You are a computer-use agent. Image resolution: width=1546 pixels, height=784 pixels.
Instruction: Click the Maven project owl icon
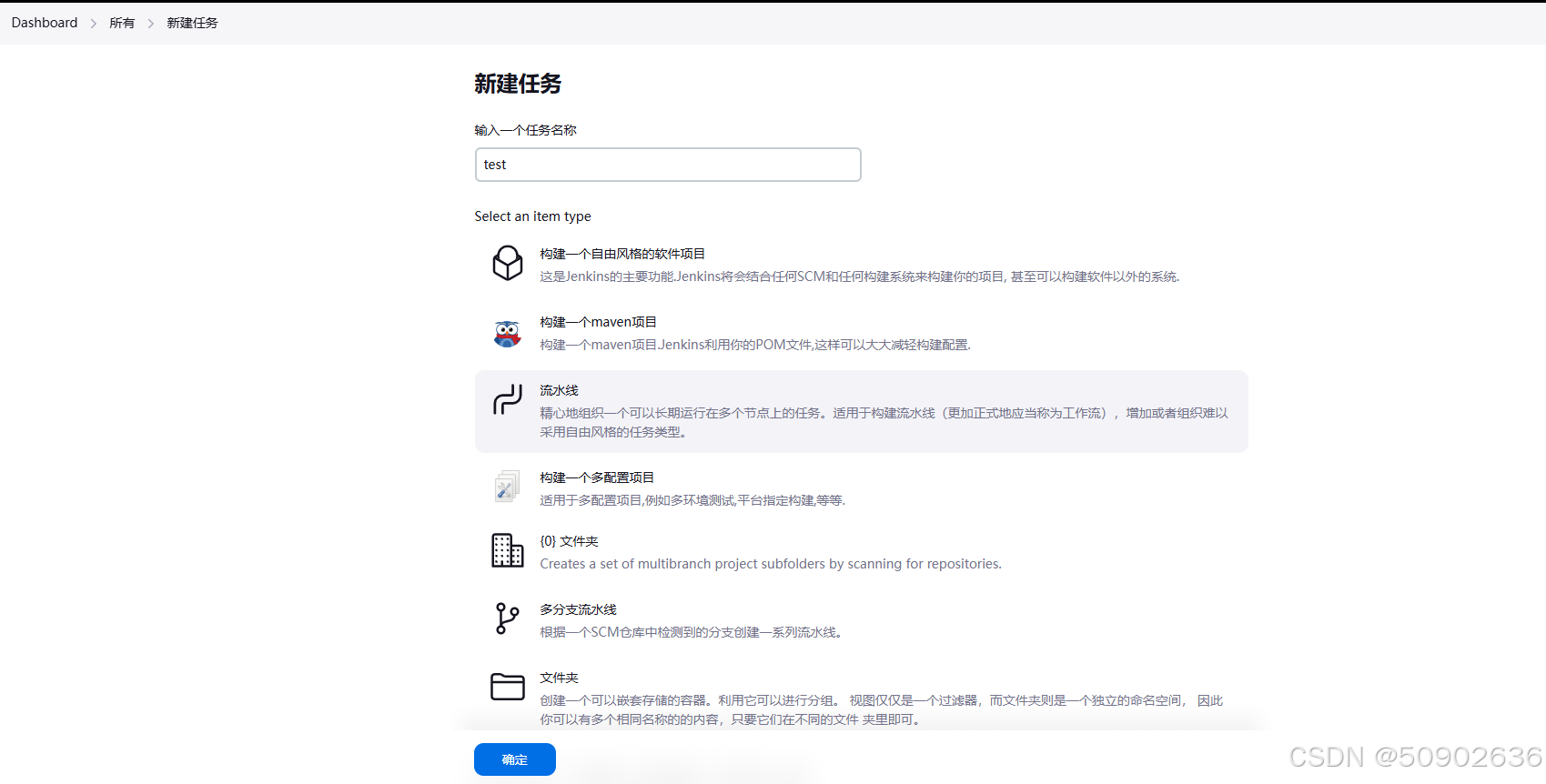(507, 334)
